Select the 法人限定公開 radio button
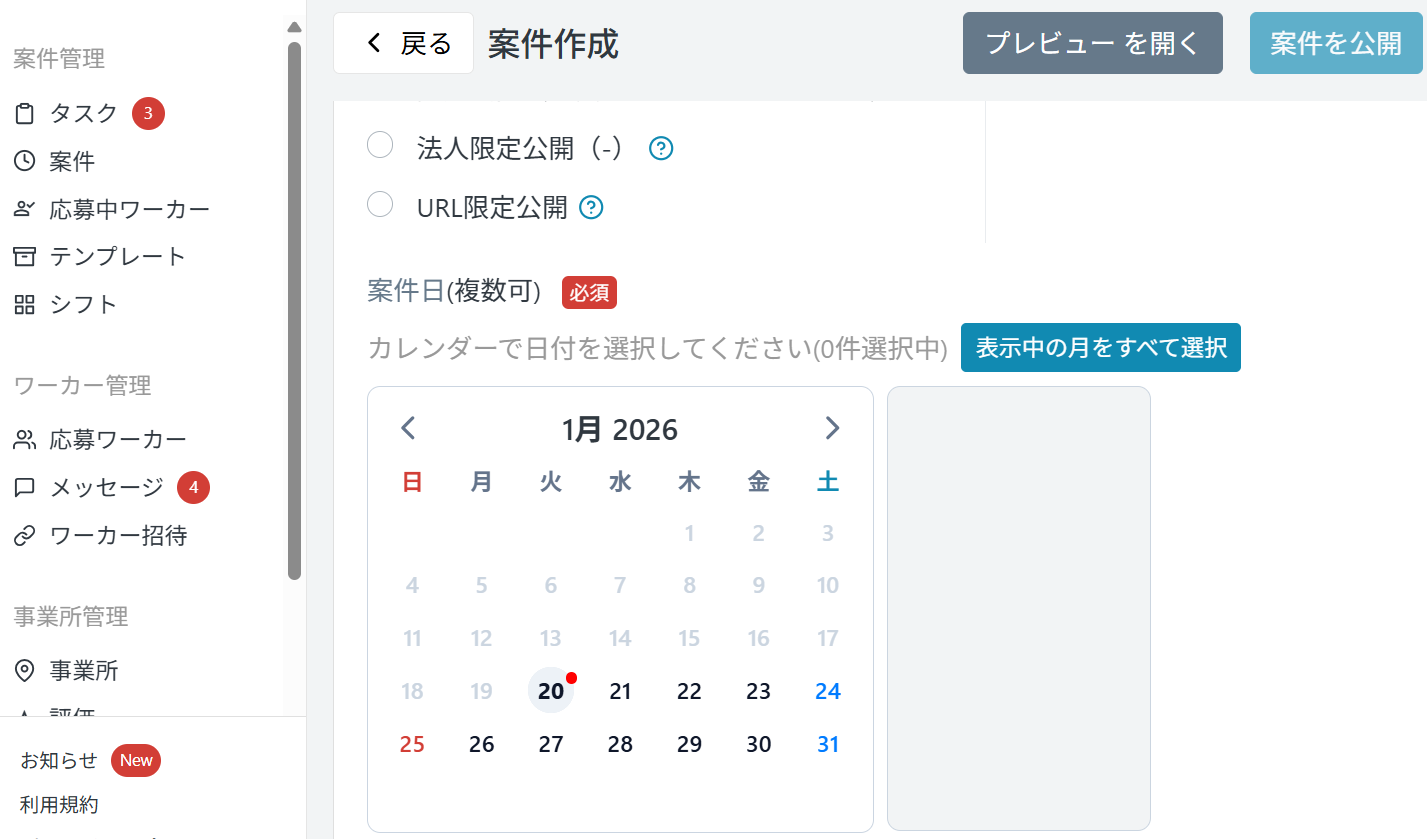The image size is (1427, 839). tap(380, 146)
